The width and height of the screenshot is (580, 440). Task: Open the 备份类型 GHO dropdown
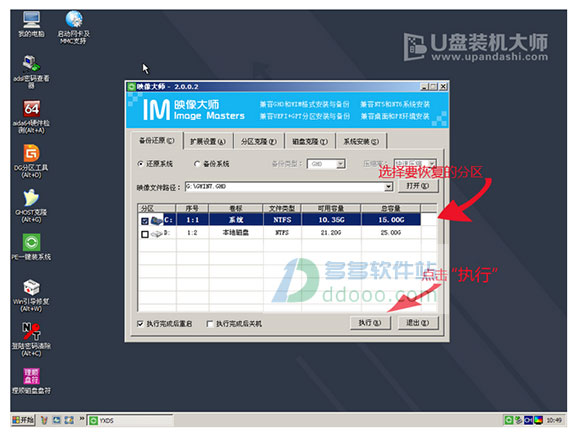341,164
